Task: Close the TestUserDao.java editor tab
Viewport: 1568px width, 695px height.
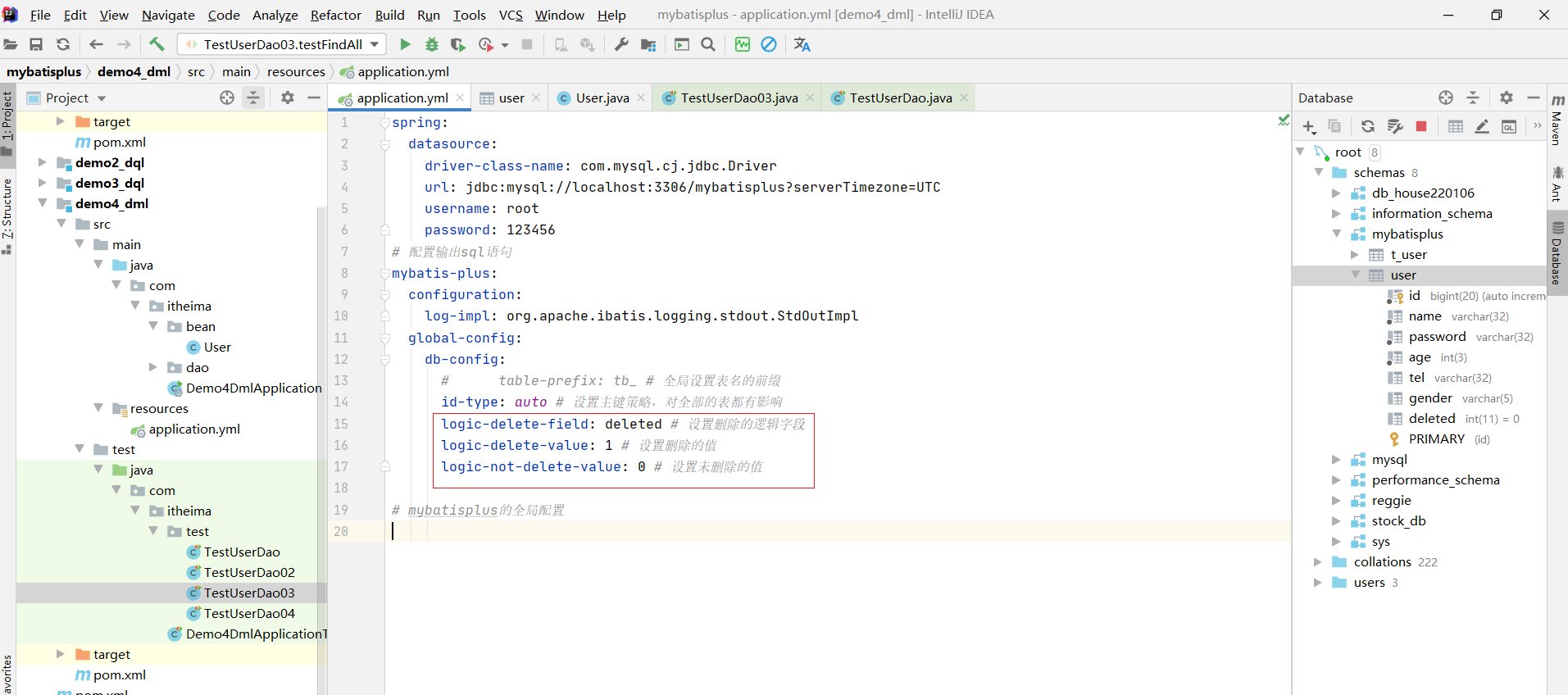Action: click(x=964, y=98)
